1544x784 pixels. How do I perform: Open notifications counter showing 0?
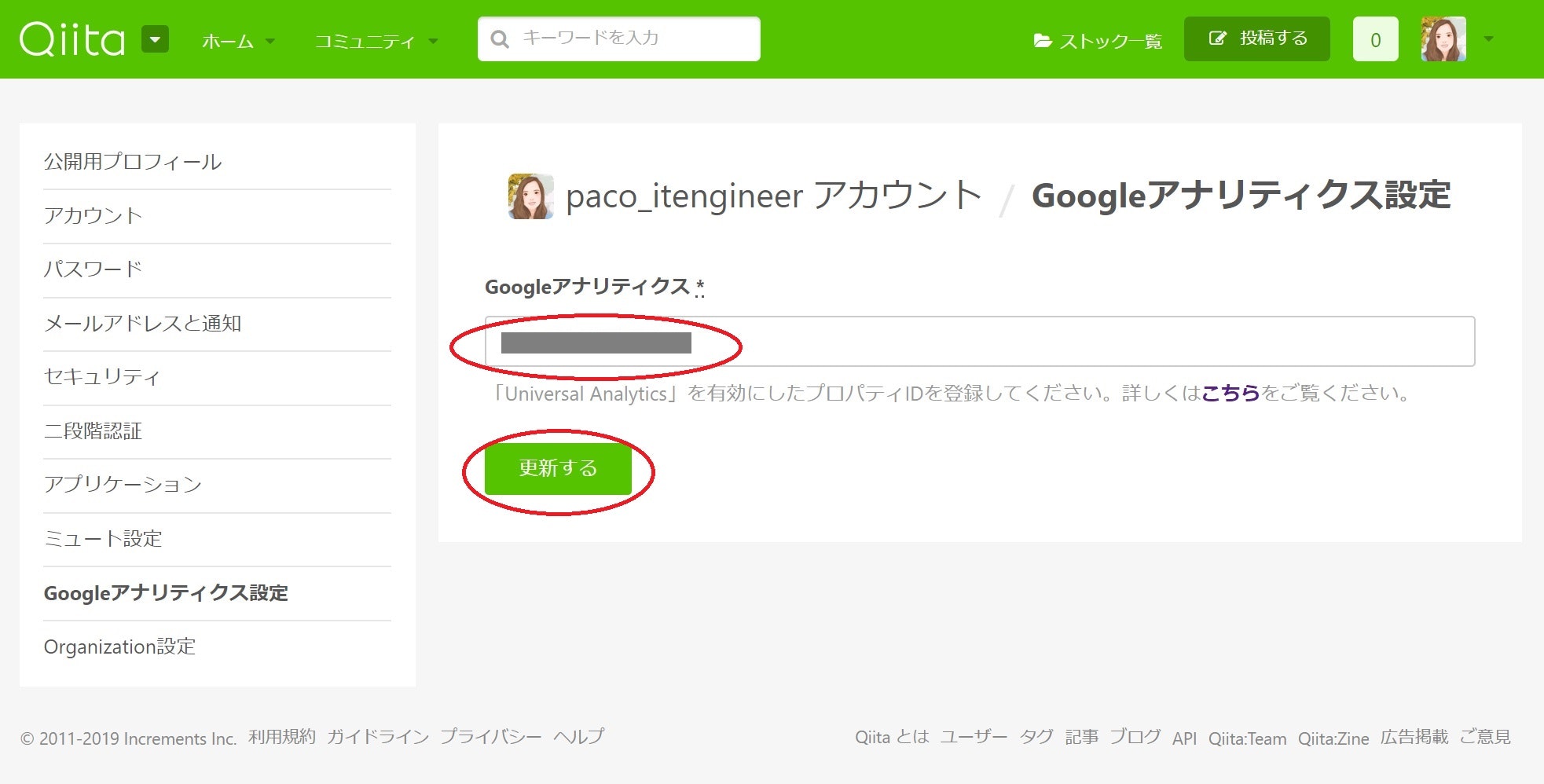(x=1375, y=39)
